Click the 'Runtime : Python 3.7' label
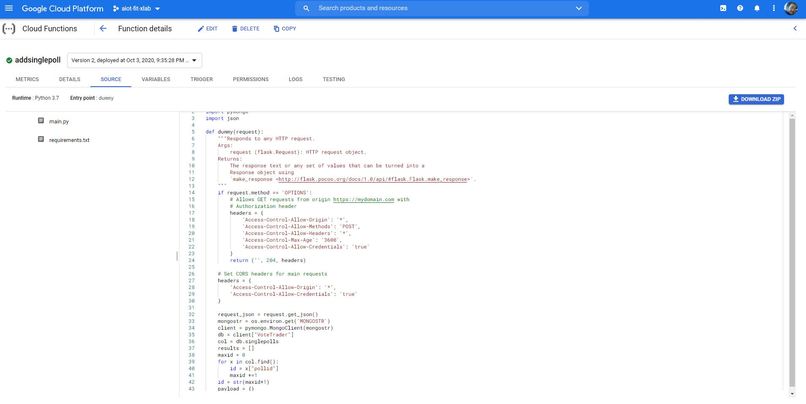 coord(35,98)
